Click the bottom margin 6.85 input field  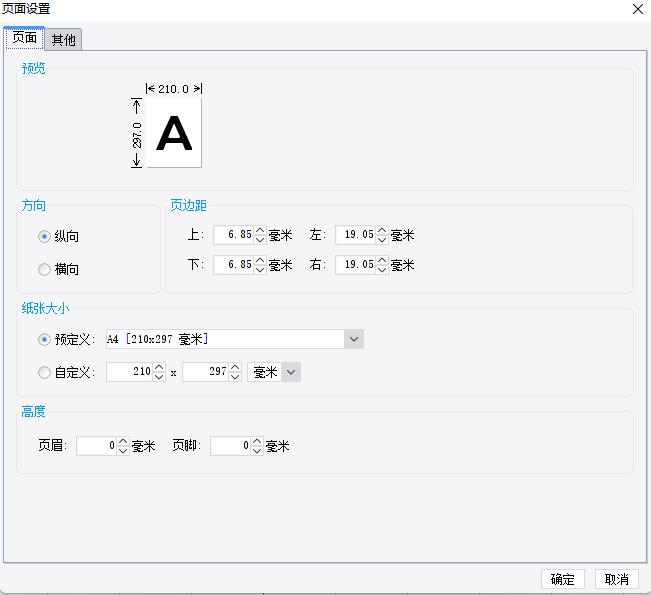[234, 264]
